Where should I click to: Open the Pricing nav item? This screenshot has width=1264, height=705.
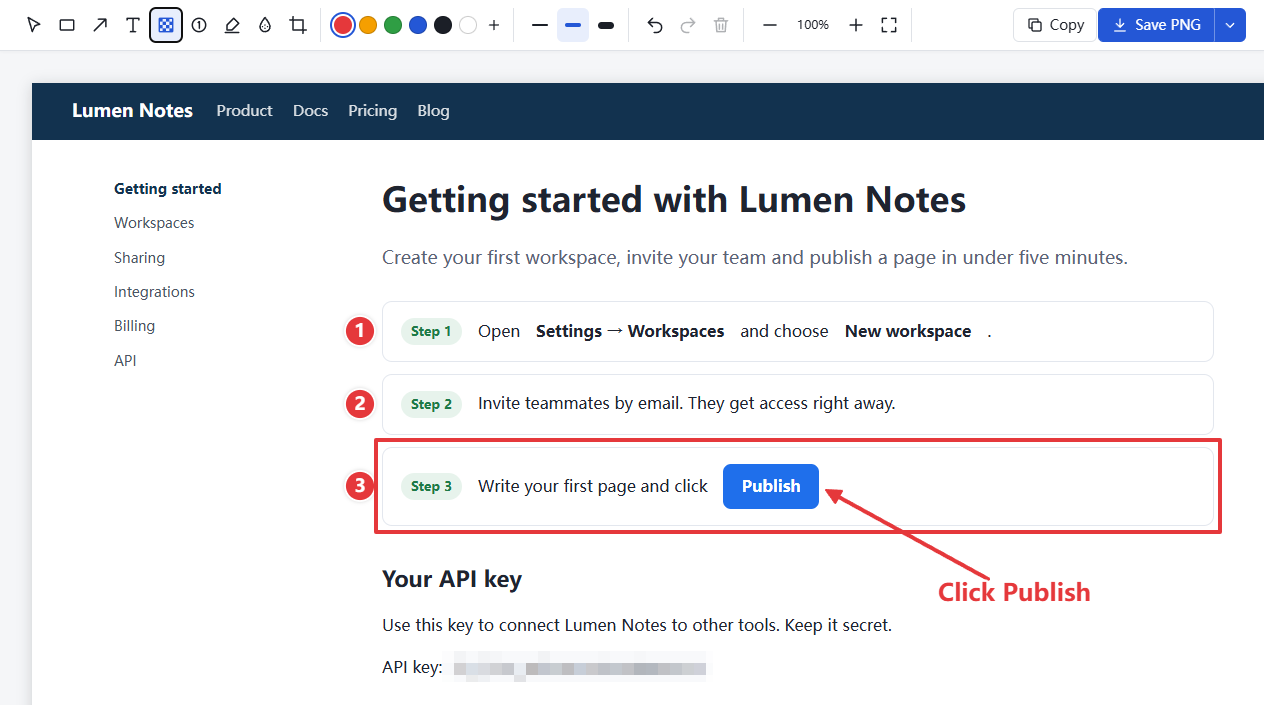372,111
